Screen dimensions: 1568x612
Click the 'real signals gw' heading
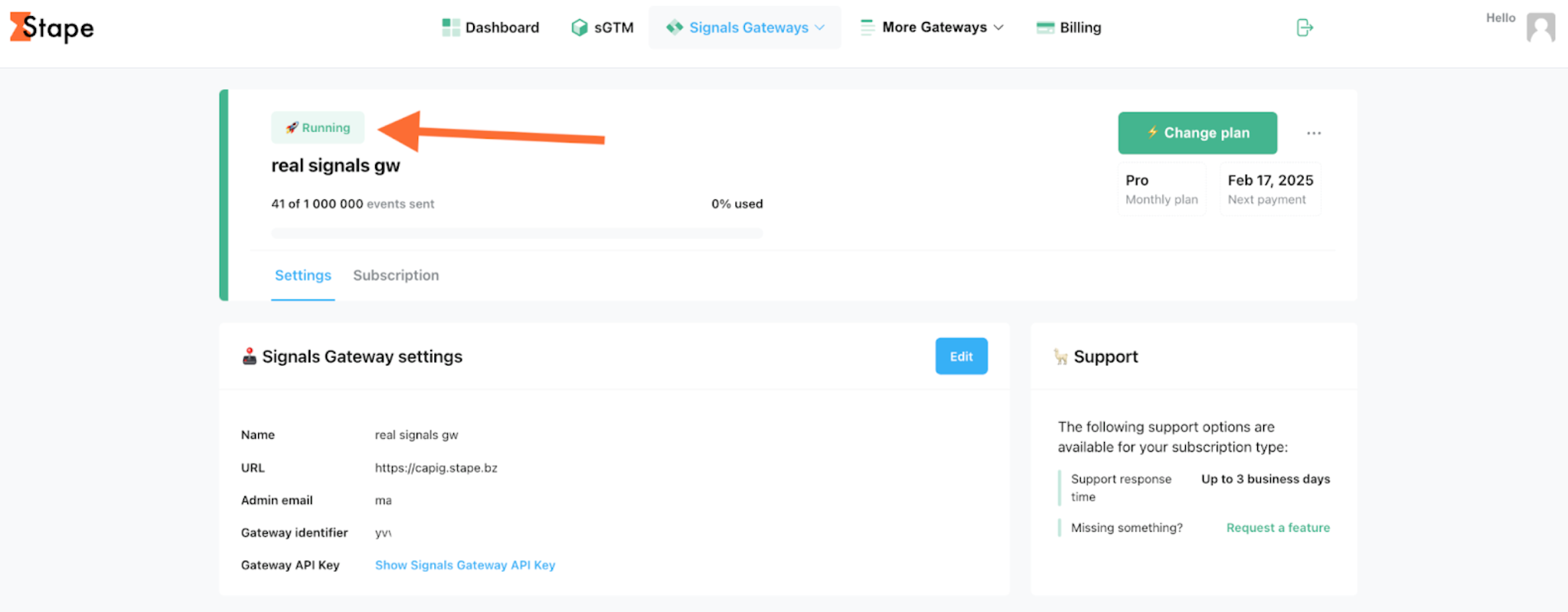[335, 166]
